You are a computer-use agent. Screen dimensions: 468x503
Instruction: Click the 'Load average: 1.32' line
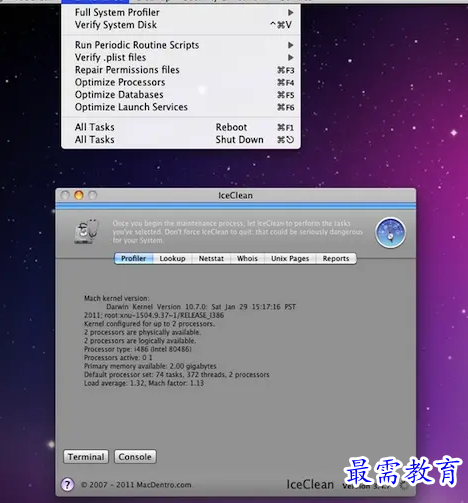tap(144, 383)
